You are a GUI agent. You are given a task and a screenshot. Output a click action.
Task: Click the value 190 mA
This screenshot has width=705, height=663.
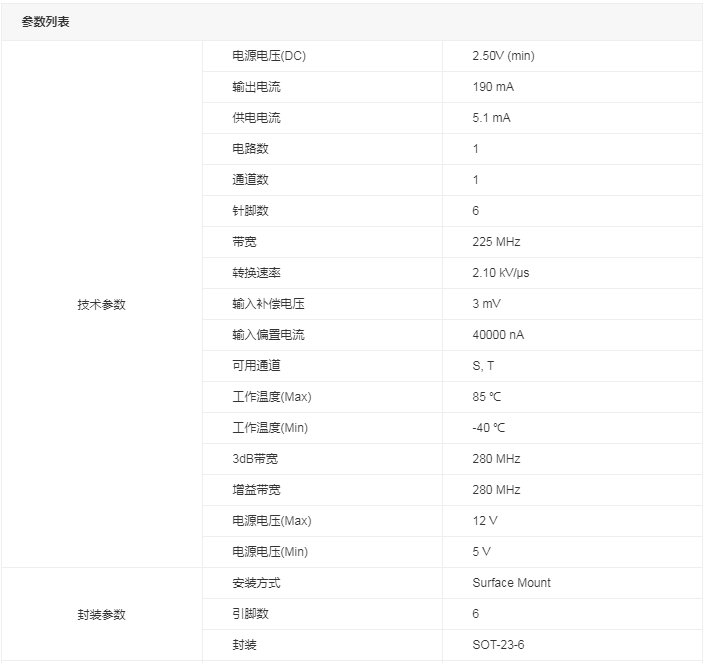493,87
